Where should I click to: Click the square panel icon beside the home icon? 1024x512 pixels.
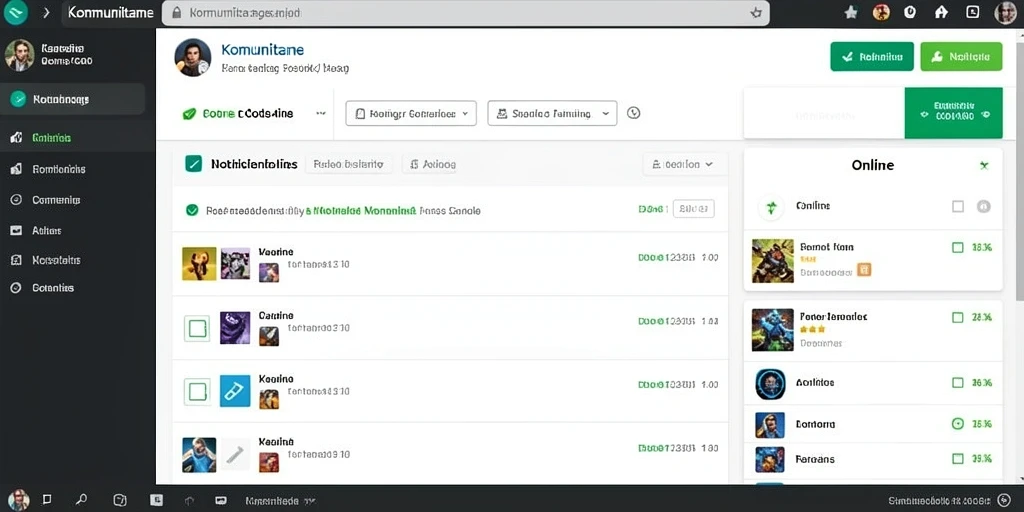[972, 12]
